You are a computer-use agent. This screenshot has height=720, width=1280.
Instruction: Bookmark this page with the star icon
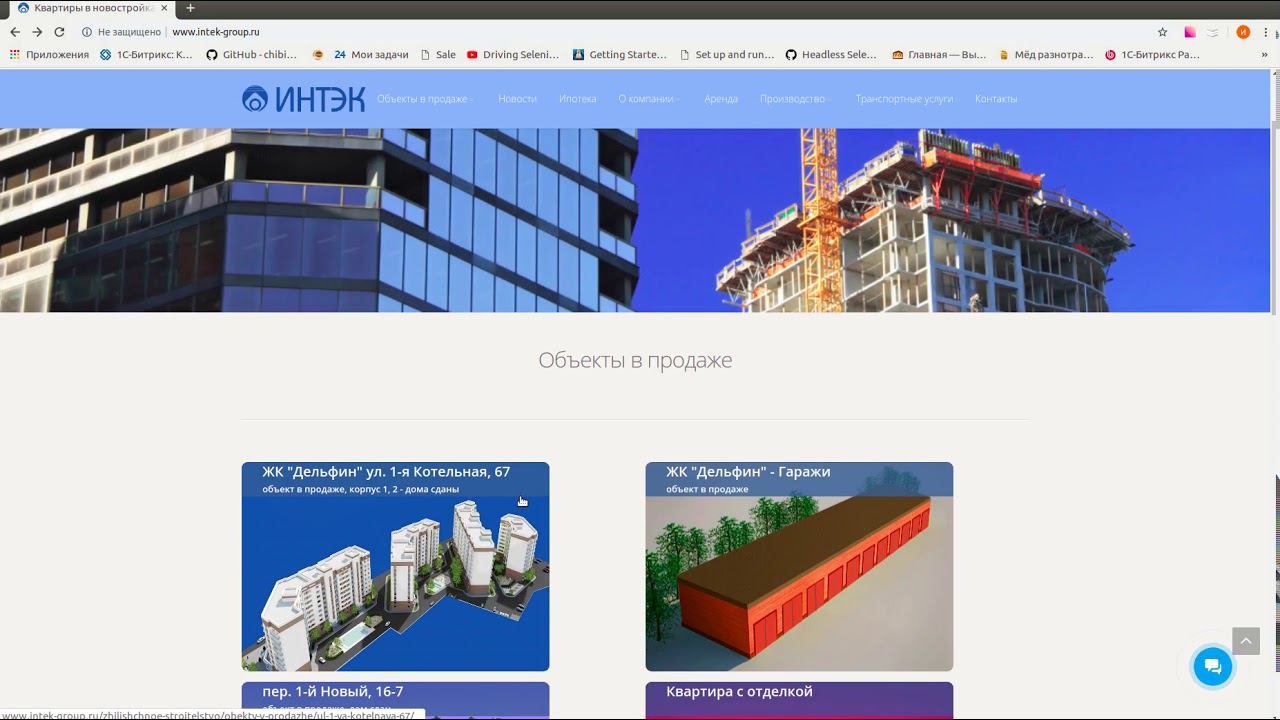[1162, 32]
